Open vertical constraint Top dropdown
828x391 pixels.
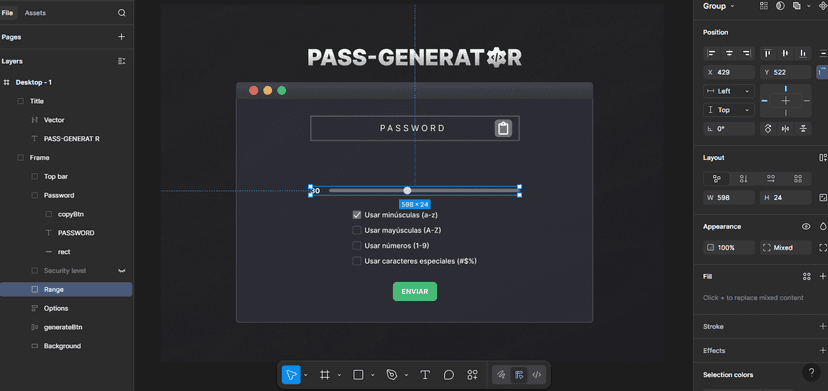tap(729, 110)
